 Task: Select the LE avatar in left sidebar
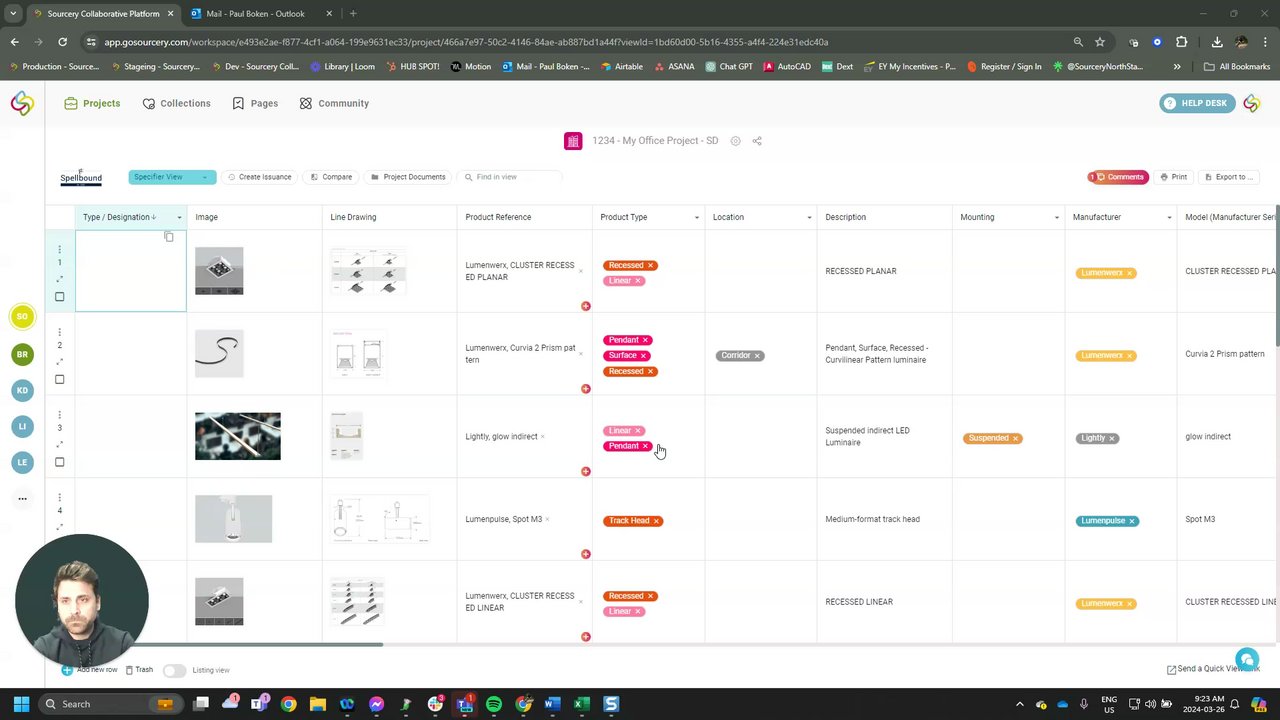(22, 462)
